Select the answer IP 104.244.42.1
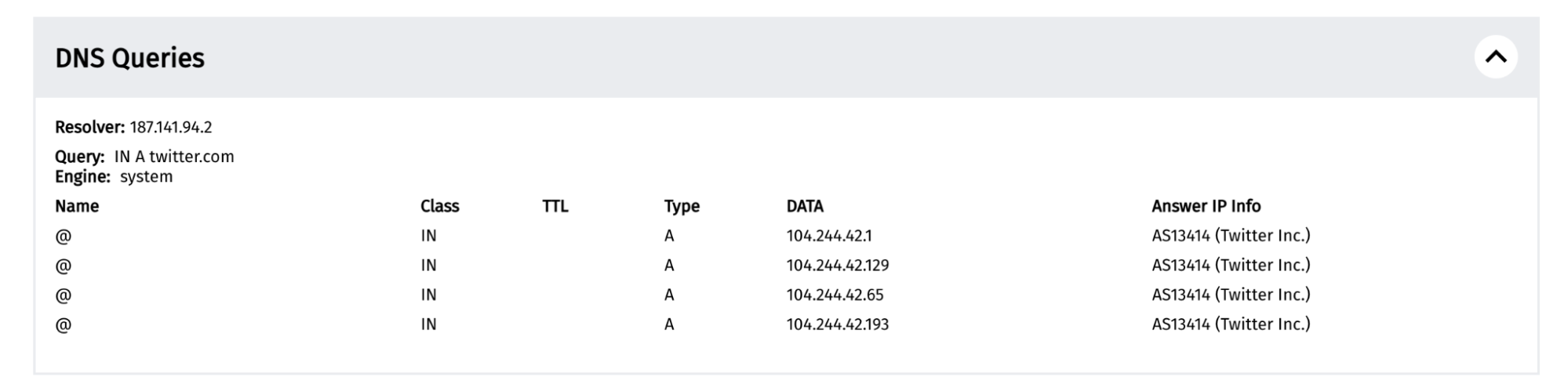1568x391 pixels. pyautogui.click(x=829, y=236)
